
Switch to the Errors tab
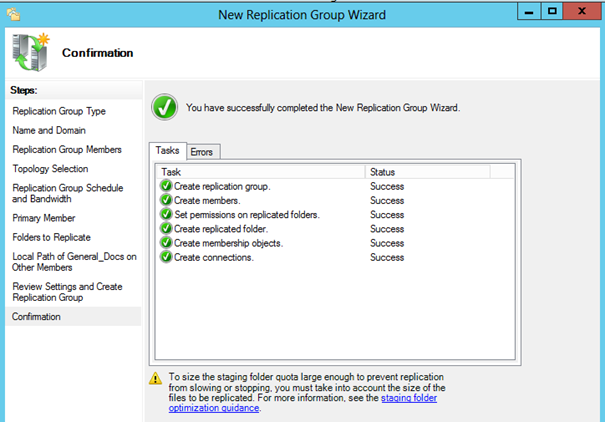(x=202, y=151)
